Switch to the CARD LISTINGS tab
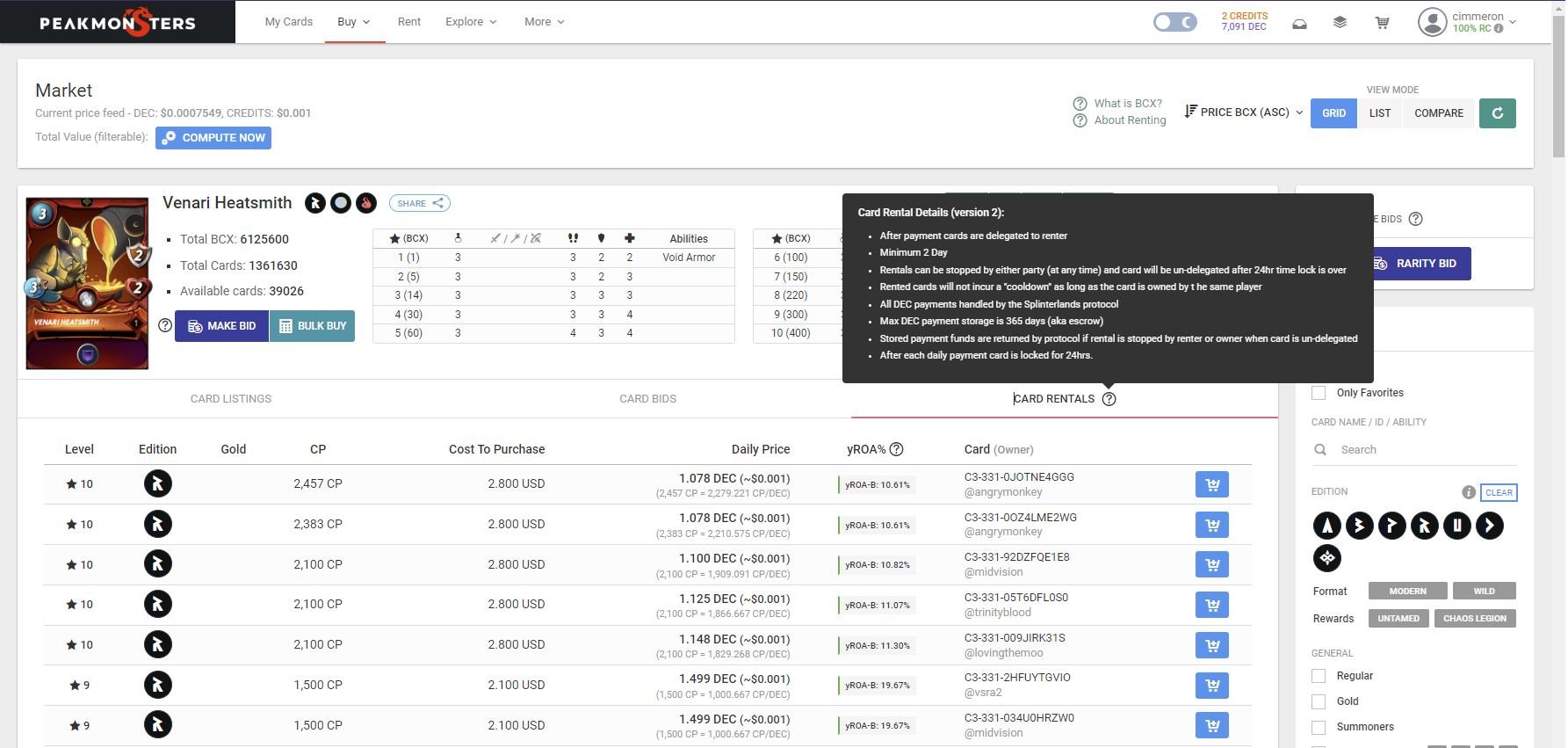This screenshot has height=748, width=1568. 231,399
